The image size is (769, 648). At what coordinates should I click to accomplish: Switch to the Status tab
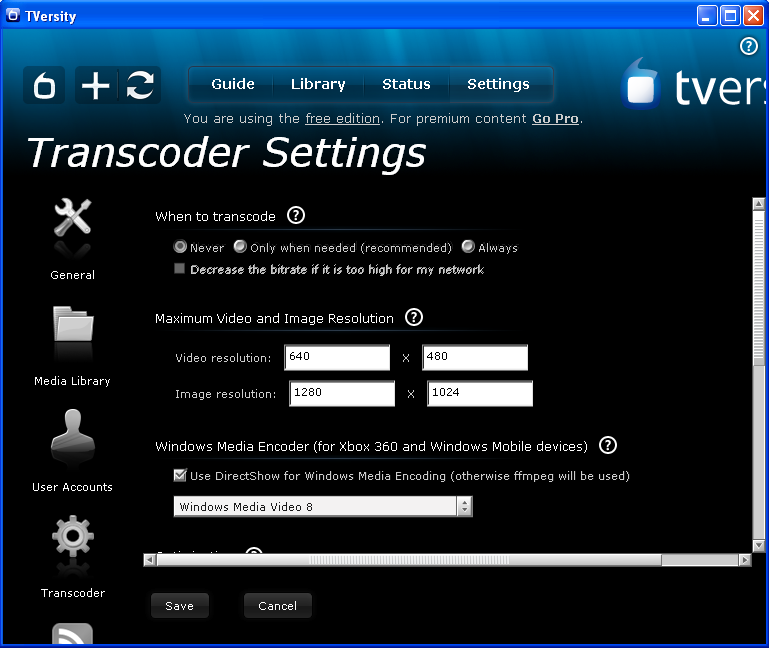[x=406, y=84]
